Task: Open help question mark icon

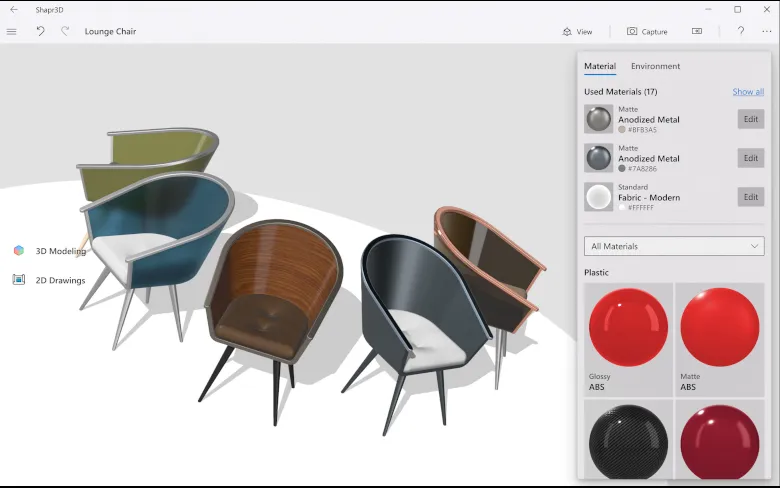Action: (741, 31)
